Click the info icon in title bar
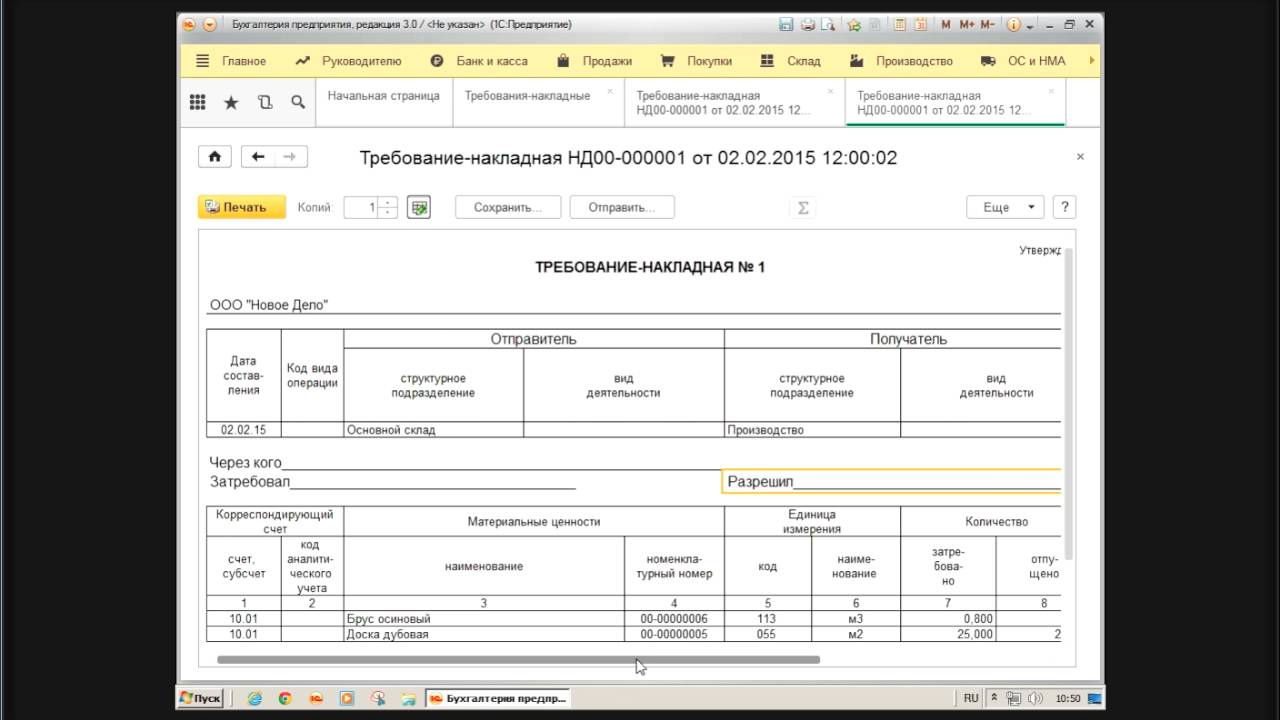This screenshot has width=1280, height=720. coord(1014,24)
